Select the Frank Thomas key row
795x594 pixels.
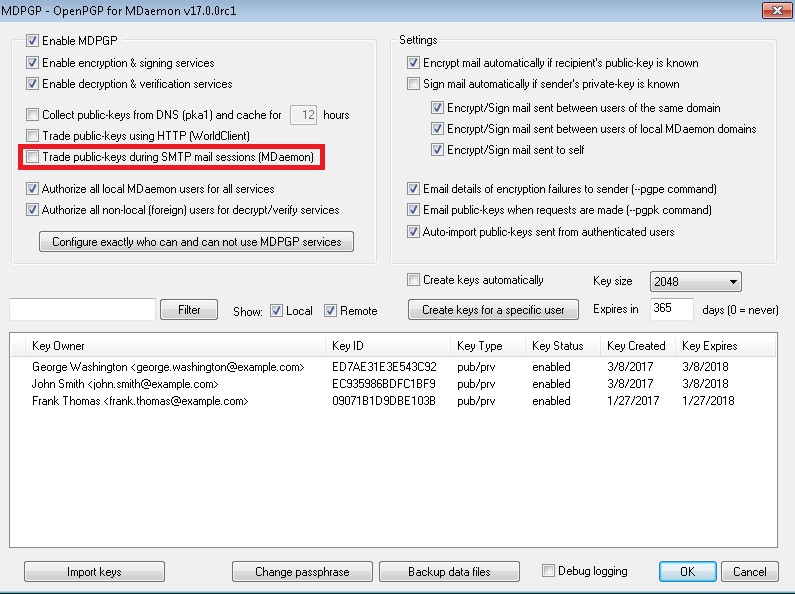pyautogui.click(x=393, y=401)
